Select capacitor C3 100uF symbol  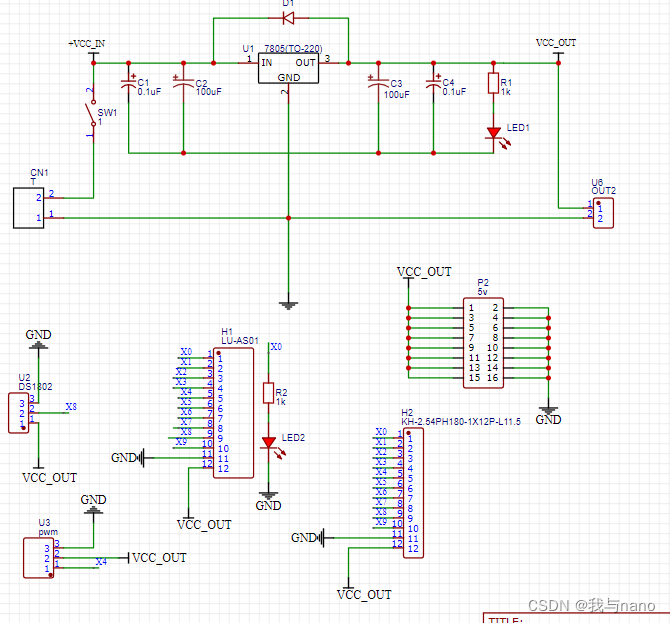[x=378, y=83]
